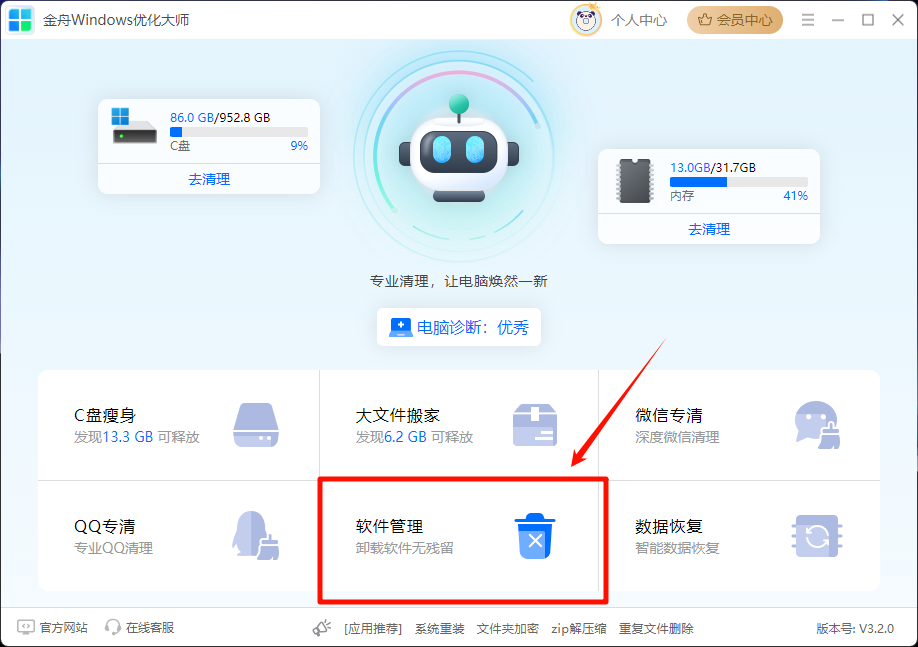Click the robot mascot in center
This screenshot has height=647, width=918.
pos(459,150)
